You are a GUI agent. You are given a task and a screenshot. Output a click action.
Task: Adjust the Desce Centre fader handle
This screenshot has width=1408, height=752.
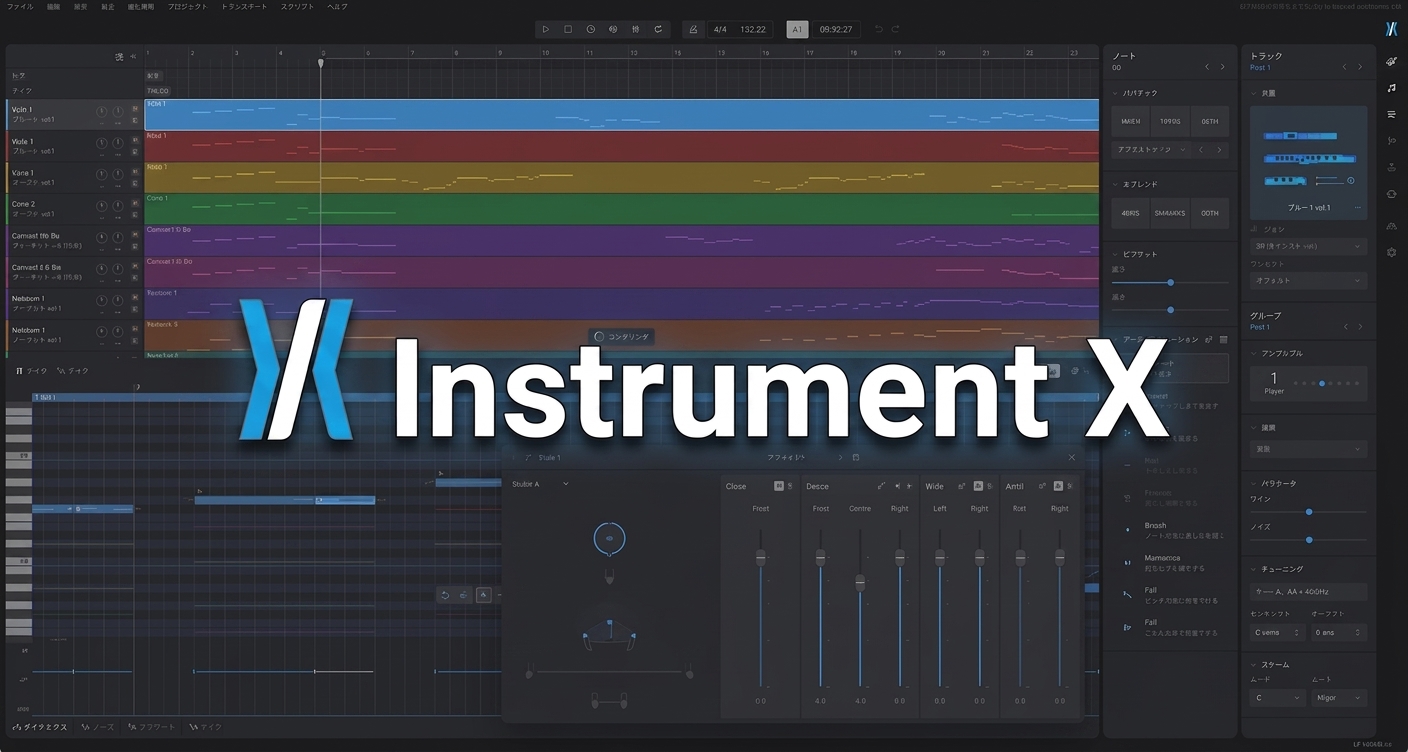[x=860, y=582]
